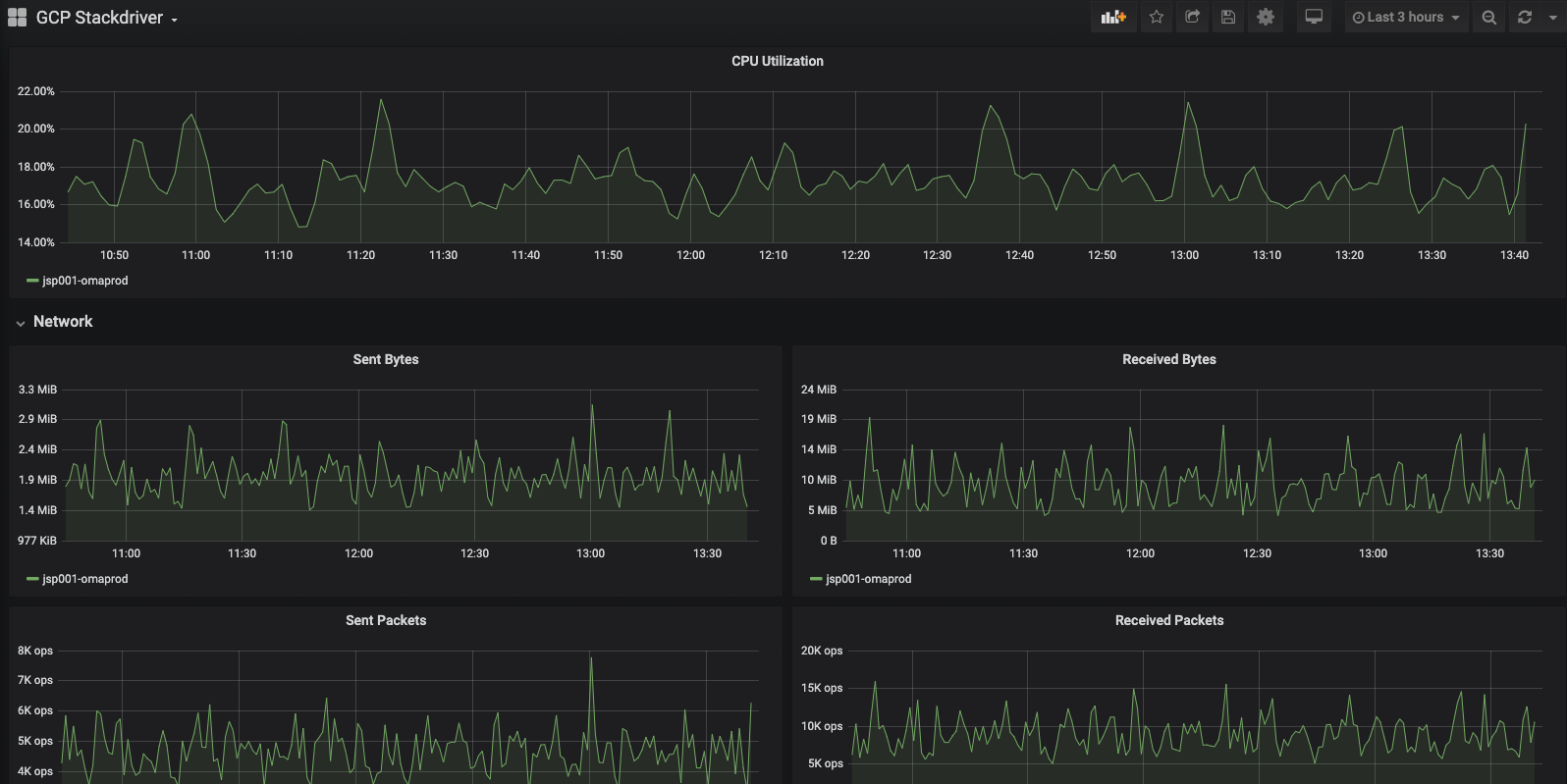Open the Grafana dashboards grid icon
Image resolution: width=1567 pixels, height=784 pixels.
(x=17, y=18)
